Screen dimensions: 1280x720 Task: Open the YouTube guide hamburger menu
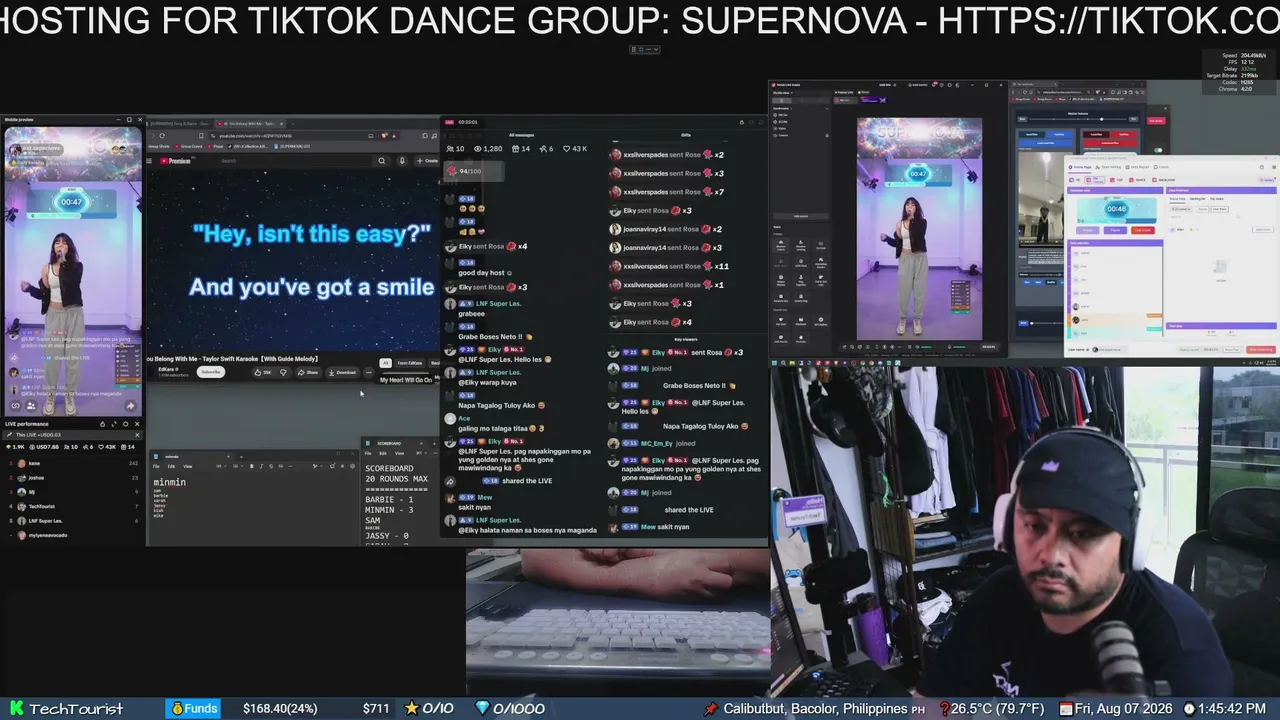(151, 161)
